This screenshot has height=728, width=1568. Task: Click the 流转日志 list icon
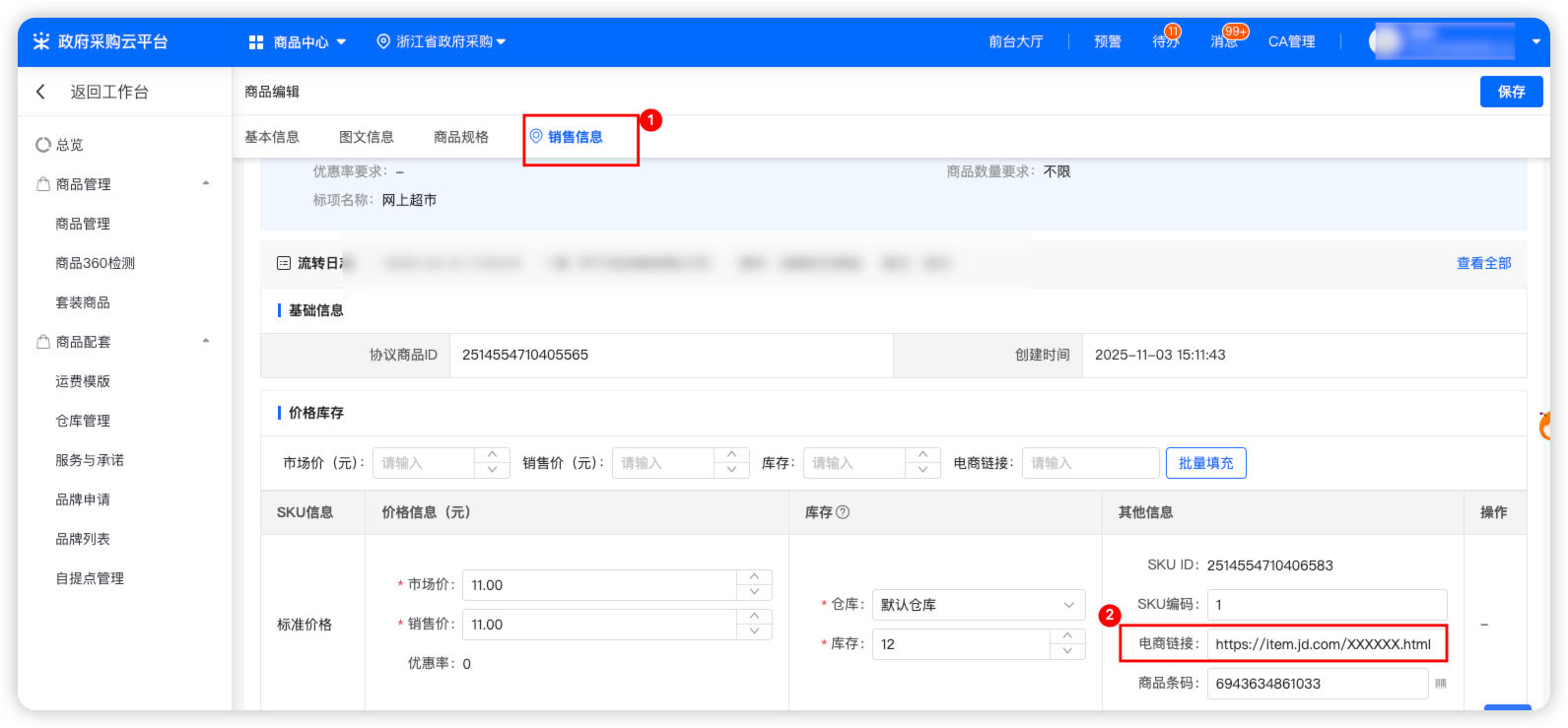point(284,263)
